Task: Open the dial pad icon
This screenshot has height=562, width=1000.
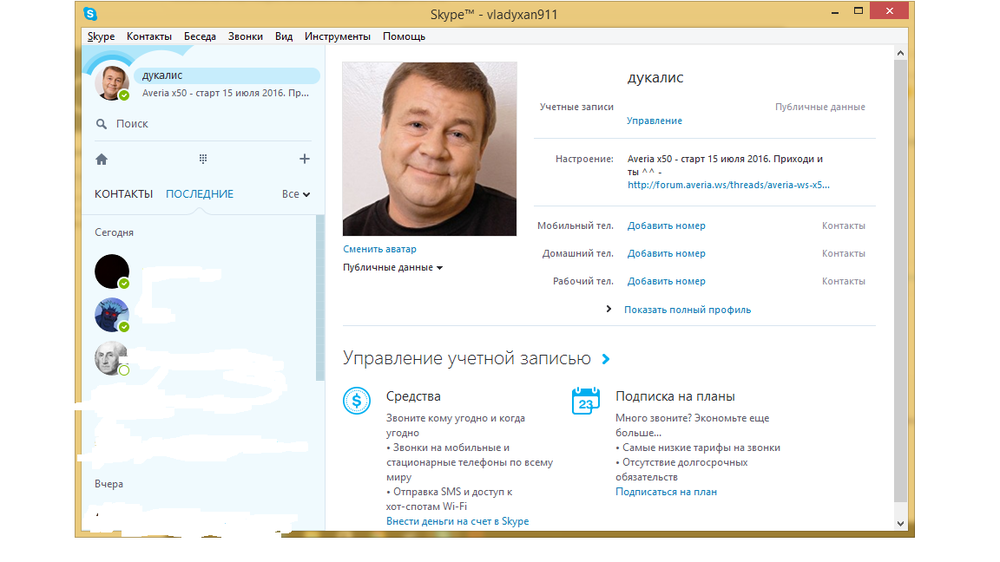Action: [203, 159]
